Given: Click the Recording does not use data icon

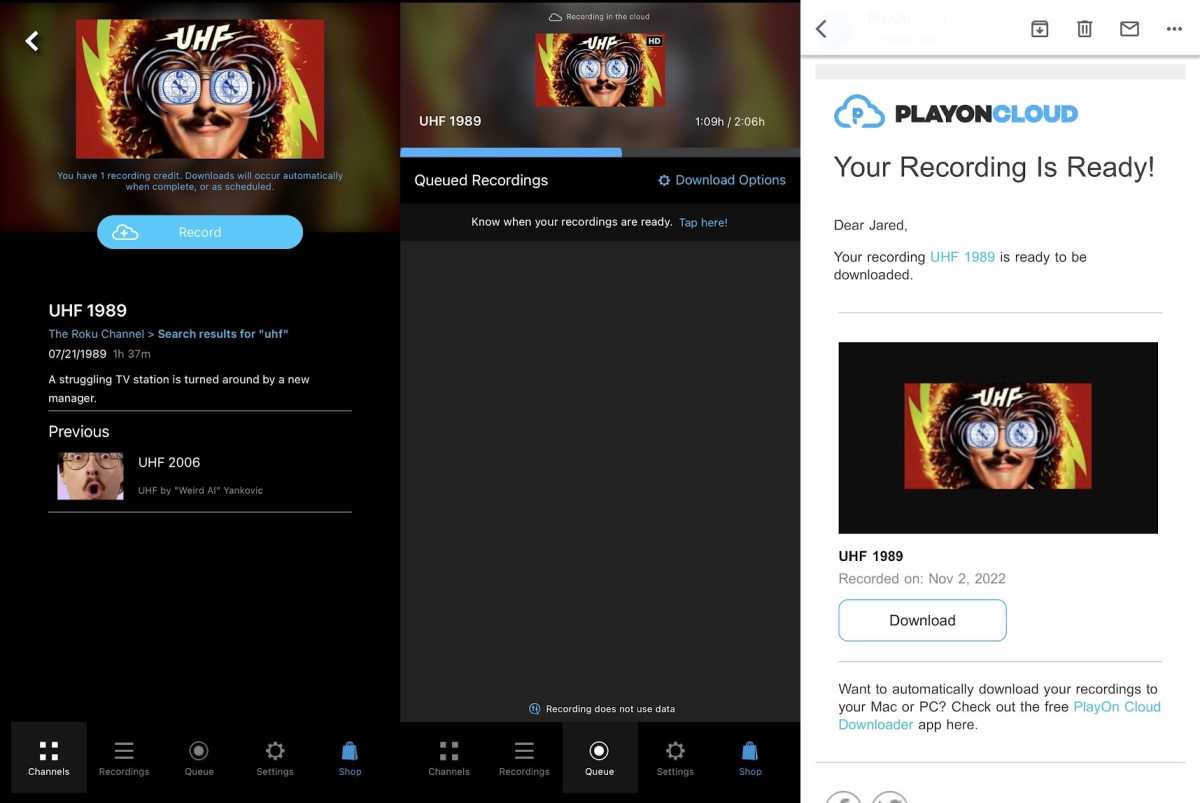Looking at the screenshot, I should click(x=535, y=708).
